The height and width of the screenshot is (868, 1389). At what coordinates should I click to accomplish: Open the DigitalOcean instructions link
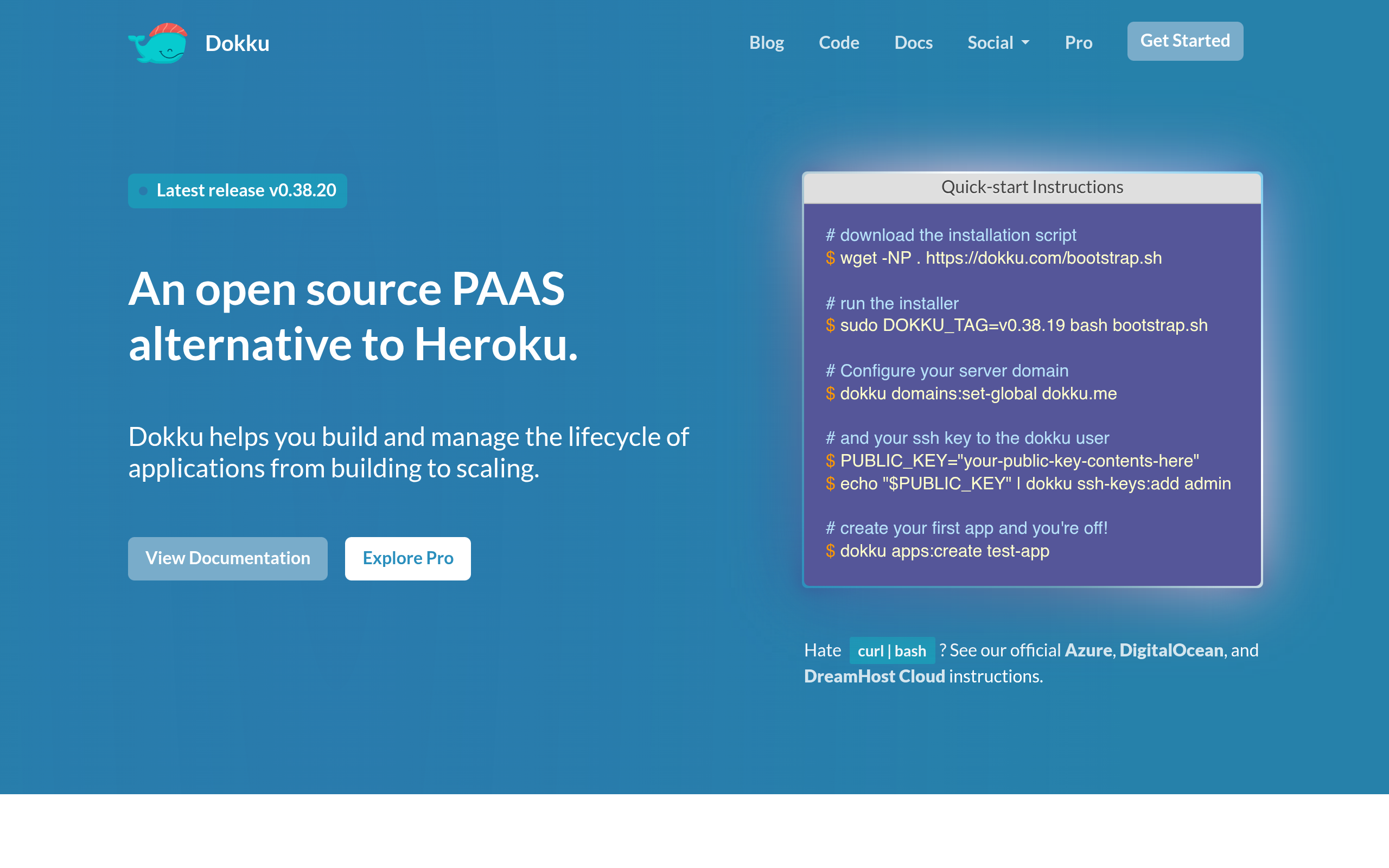pos(1171,650)
